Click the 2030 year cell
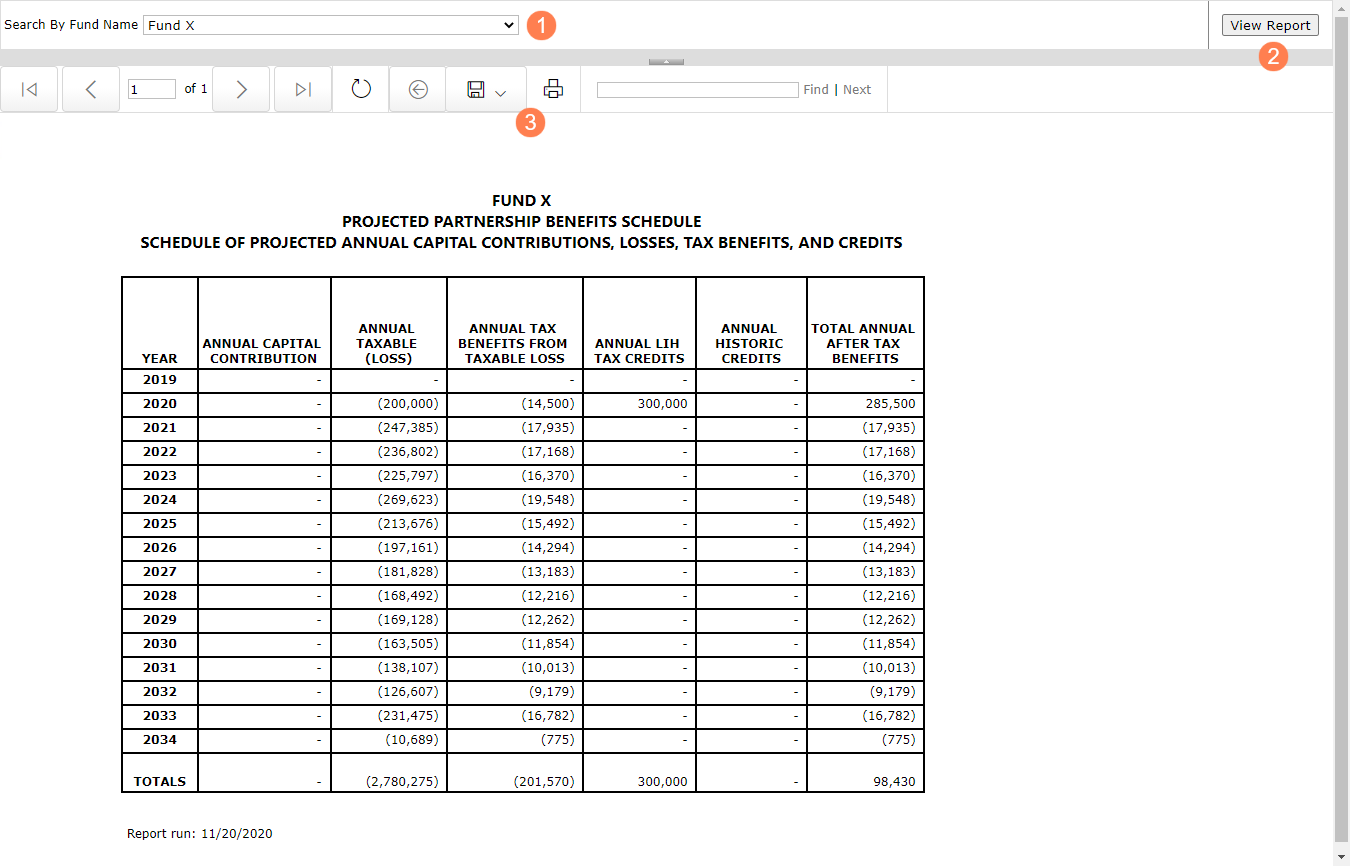The height and width of the screenshot is (866, 1350). point(160,644)
